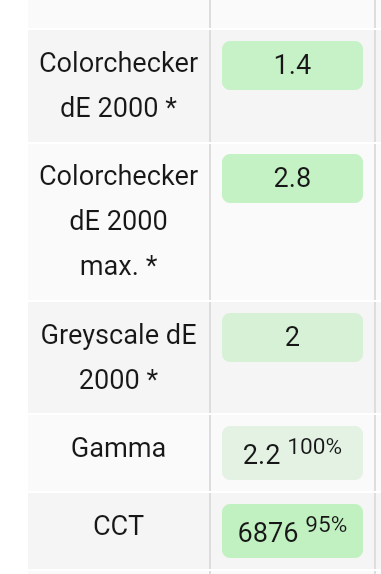
Task: Select the 6876 CCT value
Action: tap(268, 532)
